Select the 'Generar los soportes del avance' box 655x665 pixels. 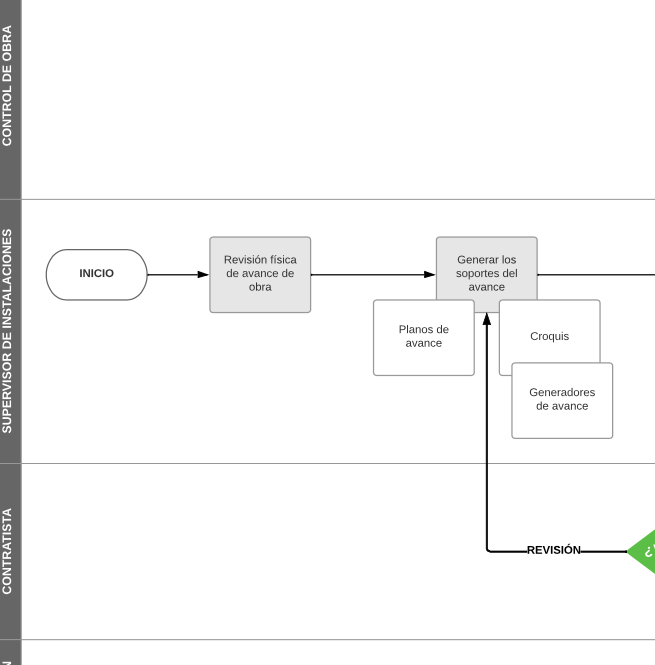click(x=486, y=268)
